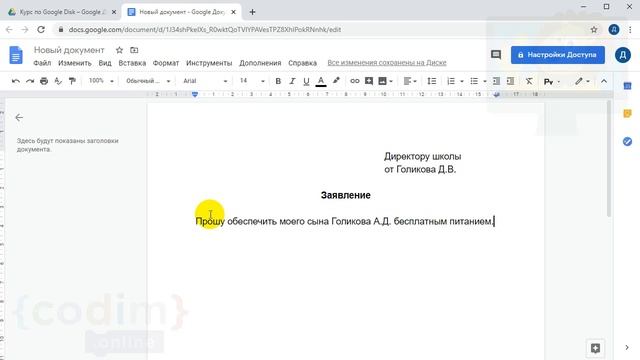
Task: Open editing mode pencil dropdown
Action: pyautogui.click(x=582, y=81)
